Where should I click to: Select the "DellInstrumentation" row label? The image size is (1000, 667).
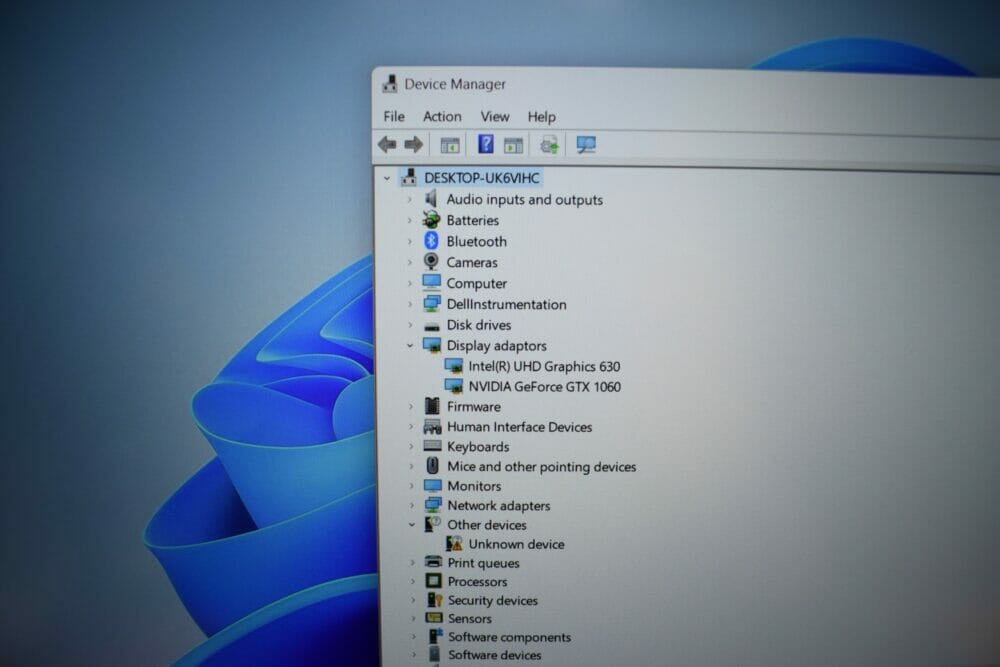click(x=506, y=304)
